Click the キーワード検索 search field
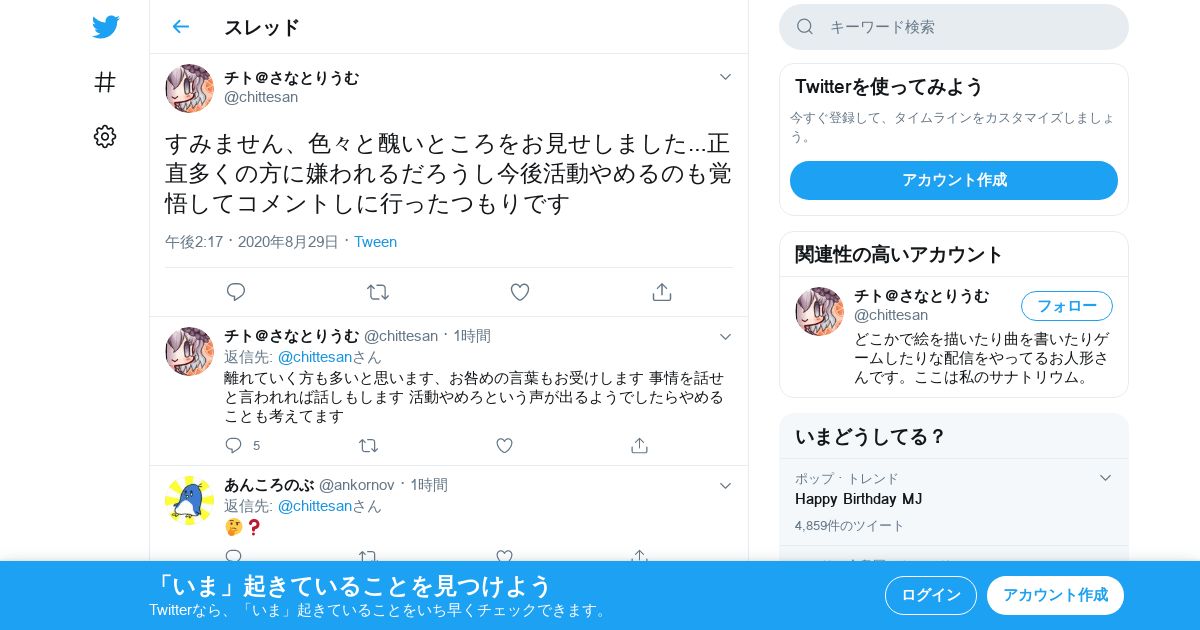 [954, 27]
